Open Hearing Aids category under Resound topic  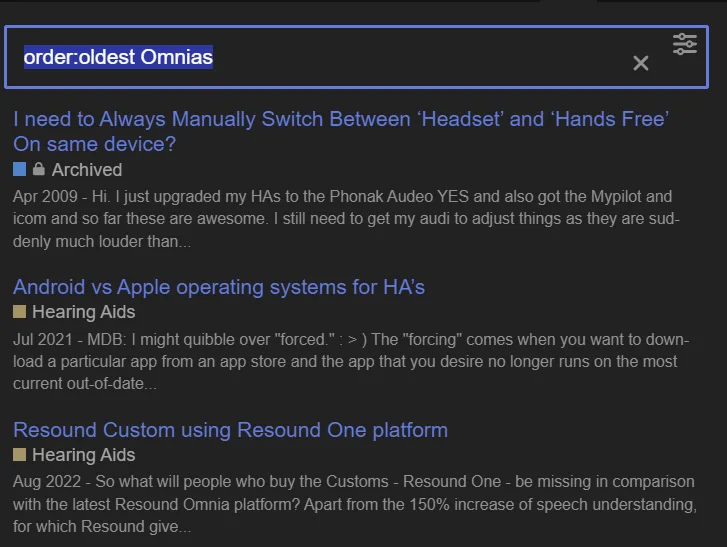83,455
